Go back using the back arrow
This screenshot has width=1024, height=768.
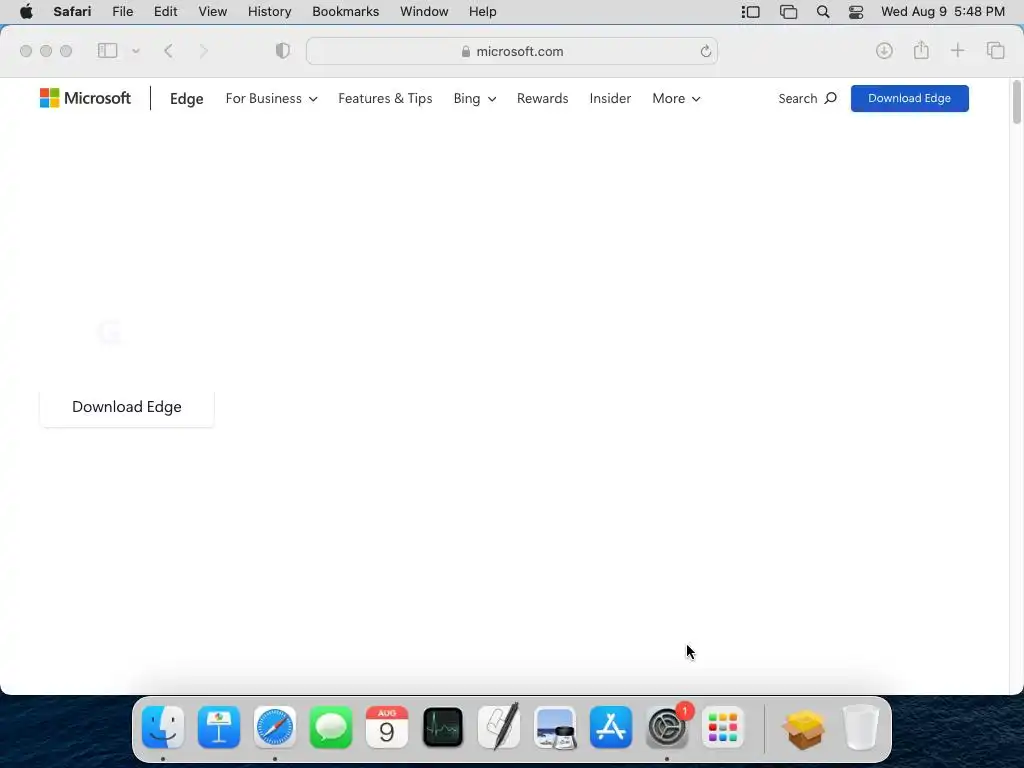168,51
